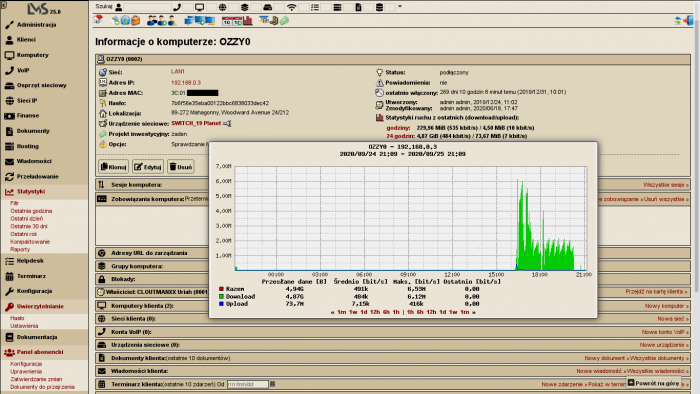Select Ostatnie 30 dni under Statystyki

pyautogui.click(x=29, y=226)
